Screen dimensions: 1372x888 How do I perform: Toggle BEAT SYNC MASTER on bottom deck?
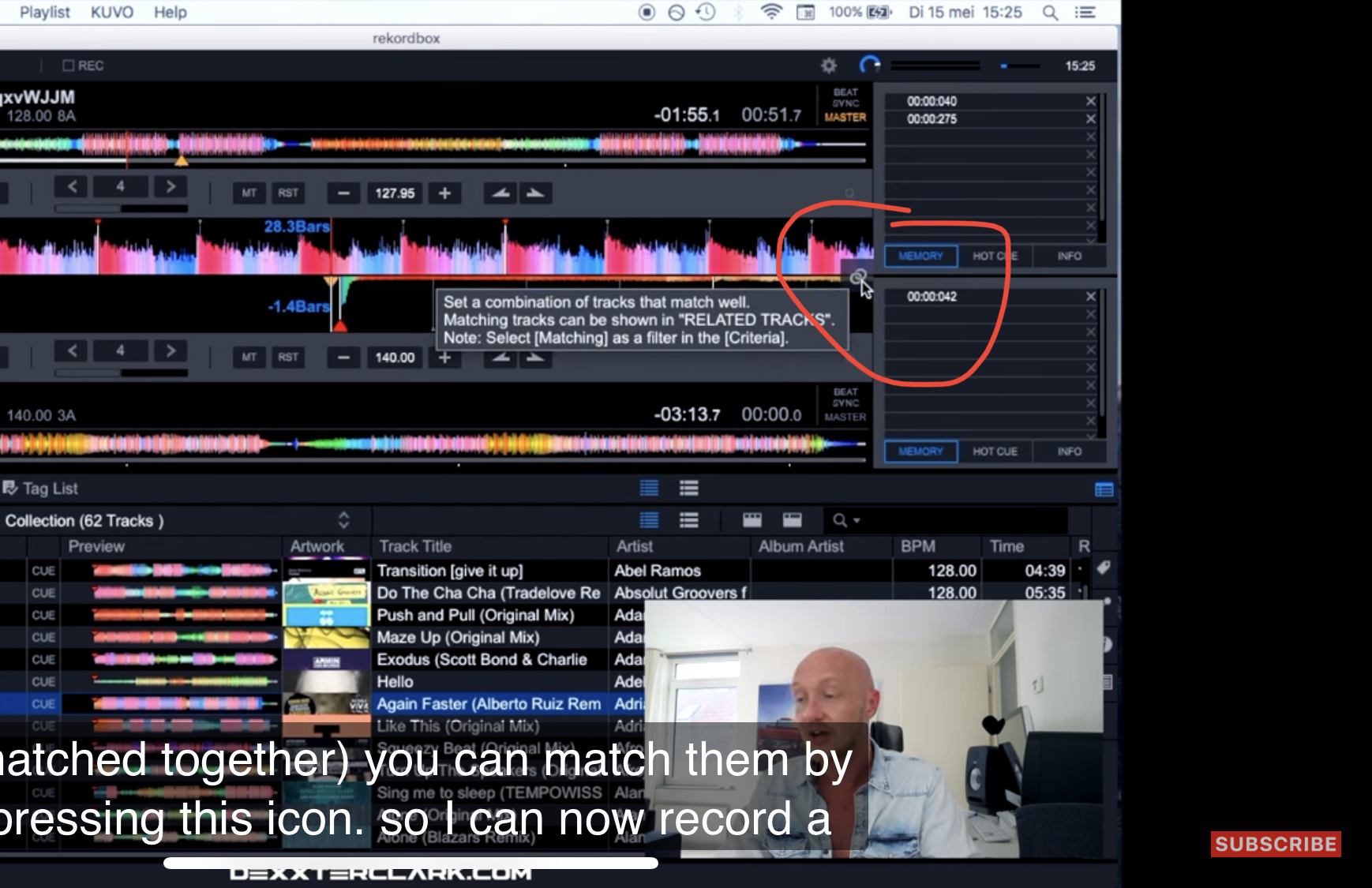[x=845, y=404]
